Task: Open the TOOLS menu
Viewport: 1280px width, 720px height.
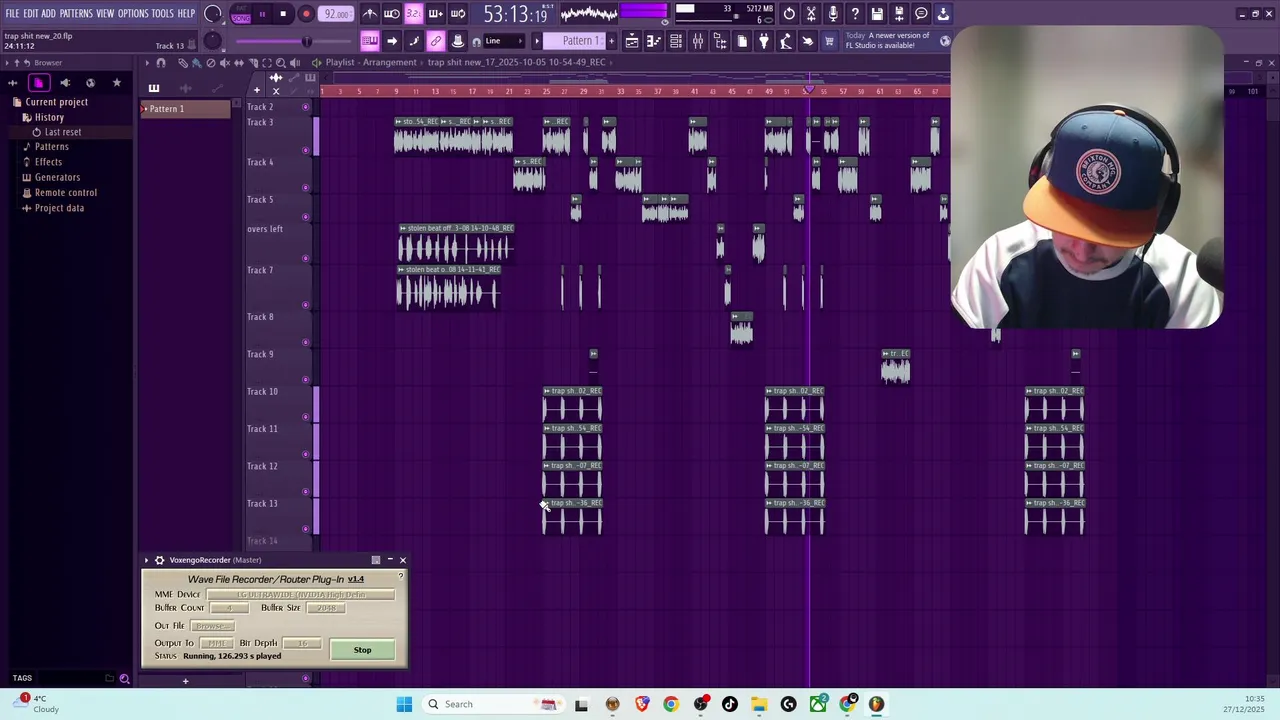Action: (x=163, y=14)
